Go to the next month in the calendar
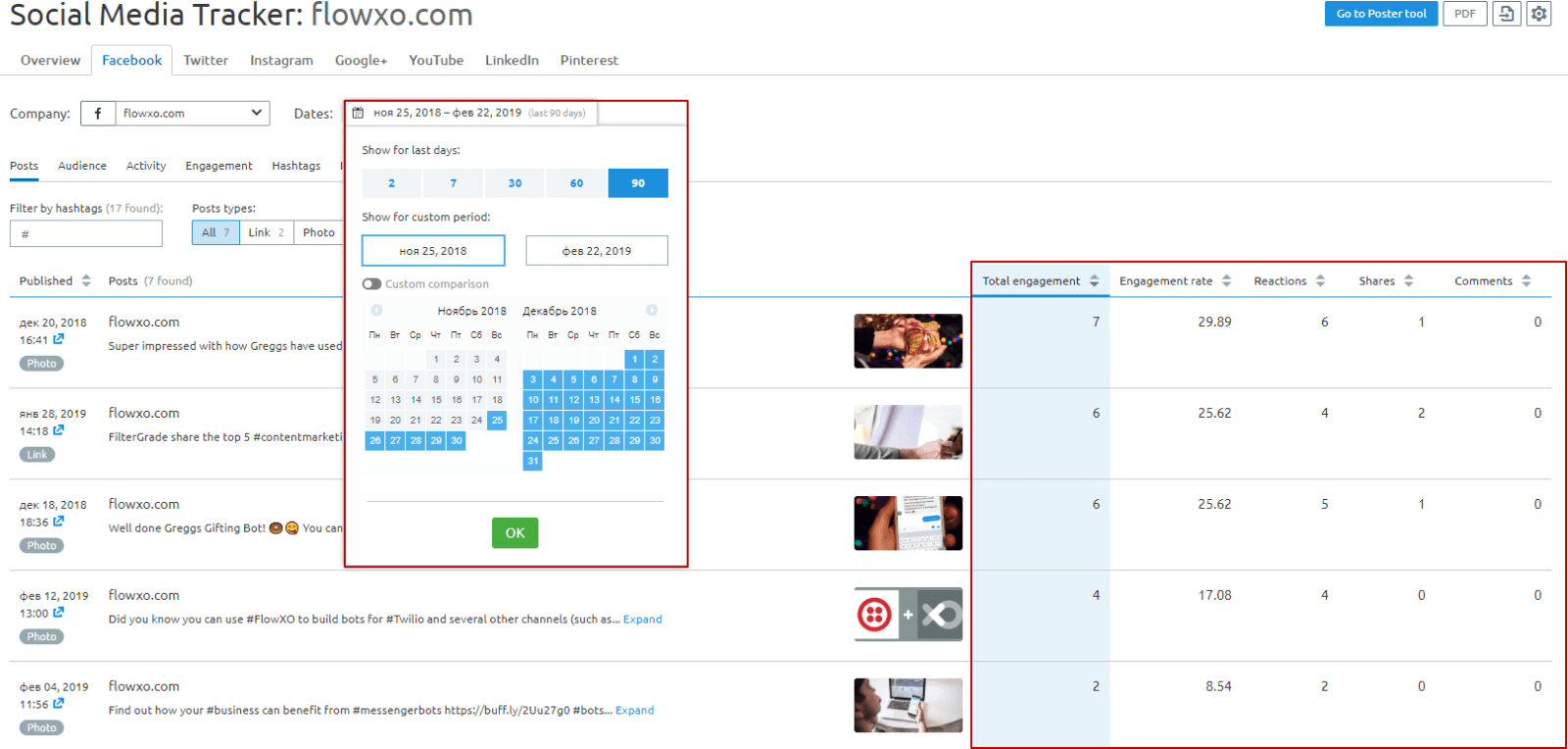The image size is (1568, 749). 652,311
